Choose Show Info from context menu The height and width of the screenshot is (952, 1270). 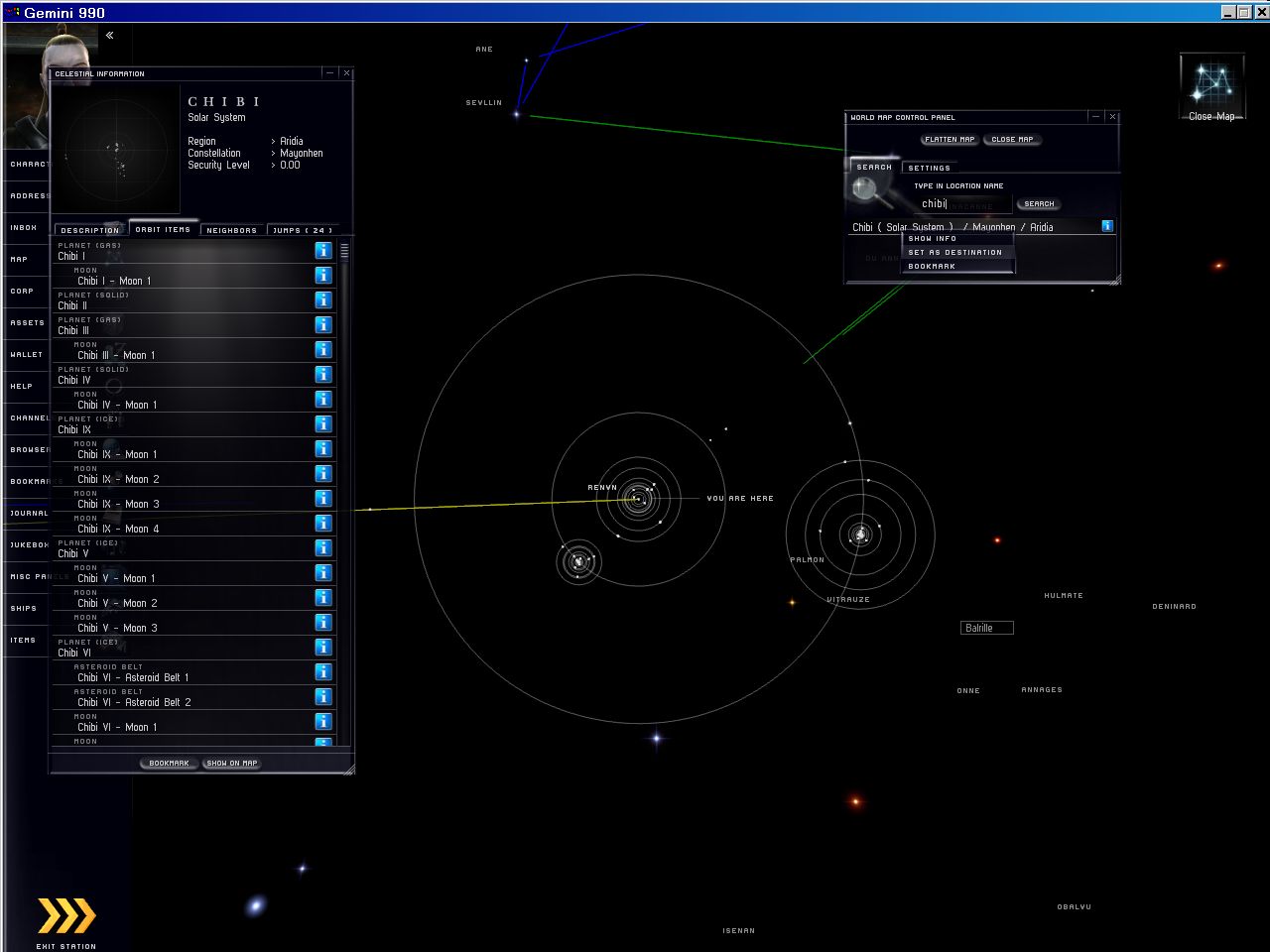pyautogui.click(x=956, y=239)
